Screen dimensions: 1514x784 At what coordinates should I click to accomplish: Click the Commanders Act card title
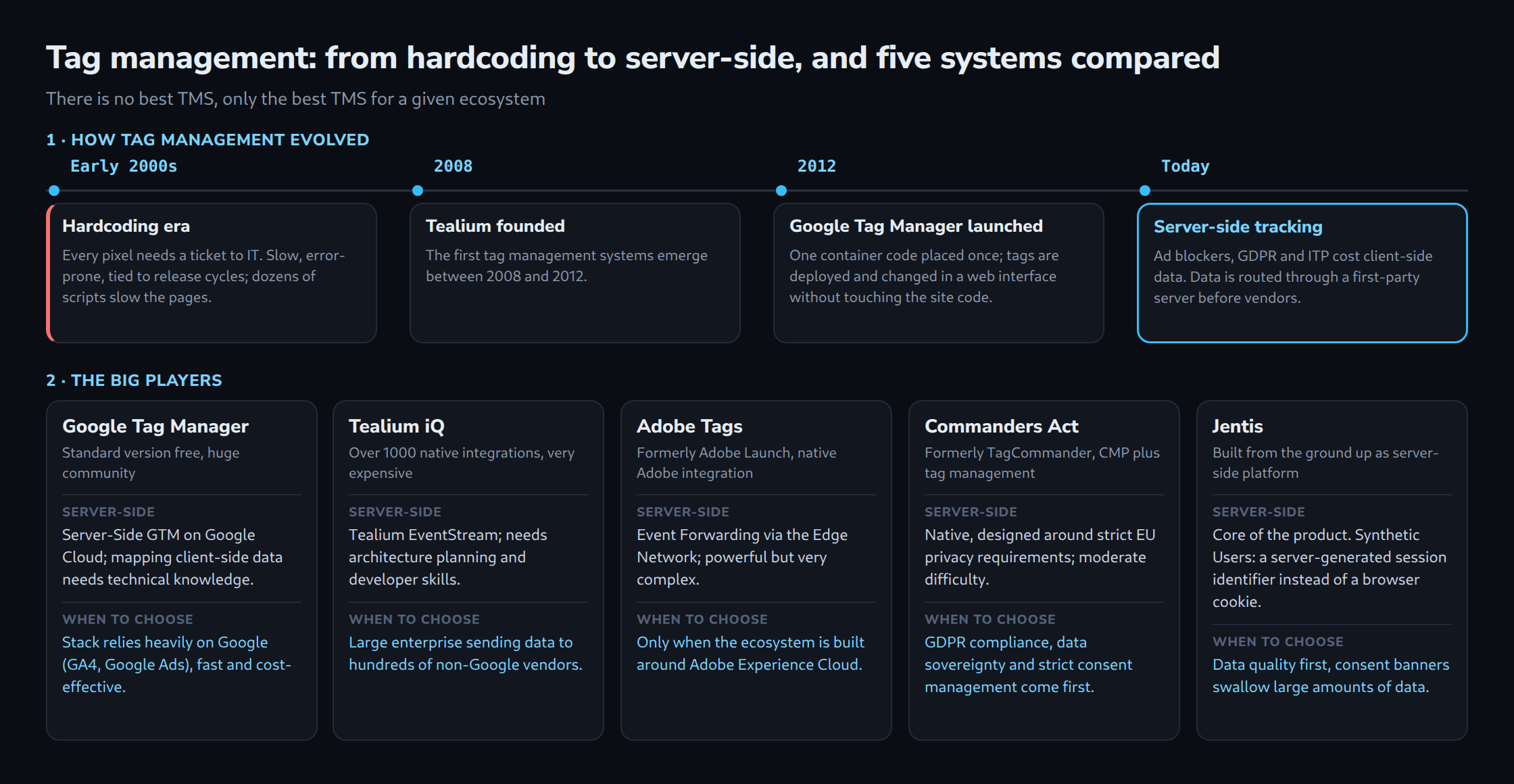1002,426
